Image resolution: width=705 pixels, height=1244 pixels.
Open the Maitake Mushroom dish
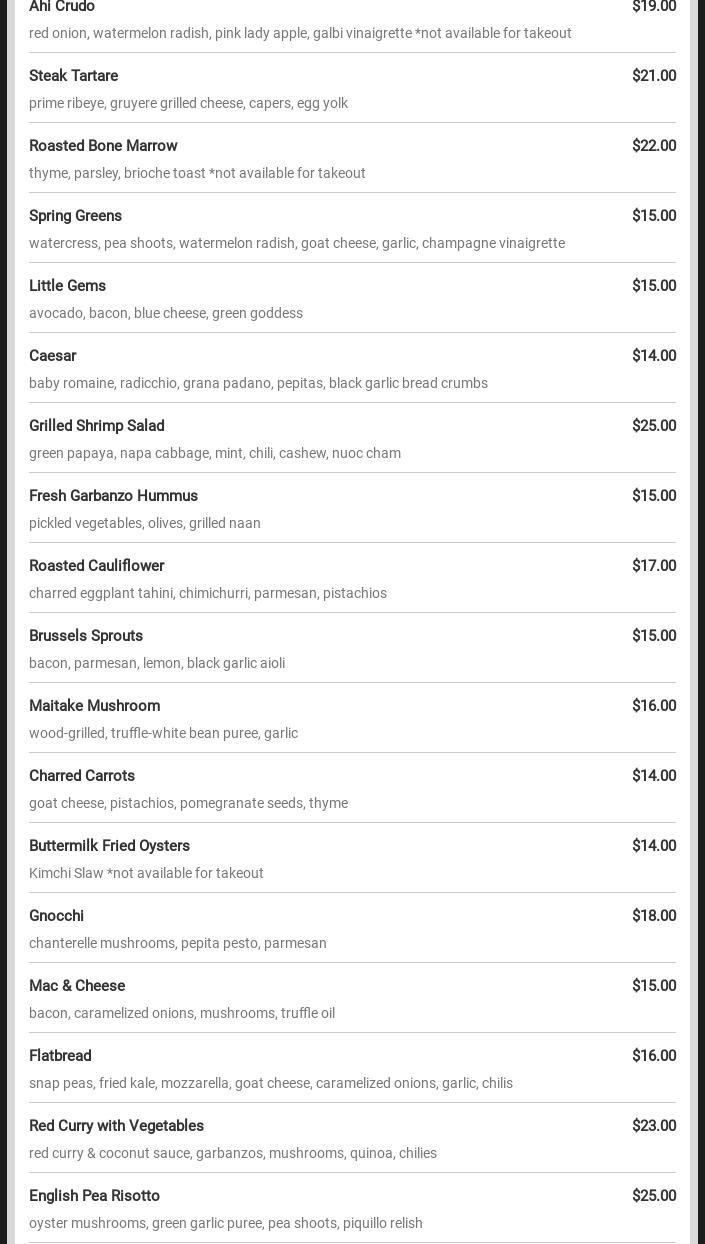point(95,706)
